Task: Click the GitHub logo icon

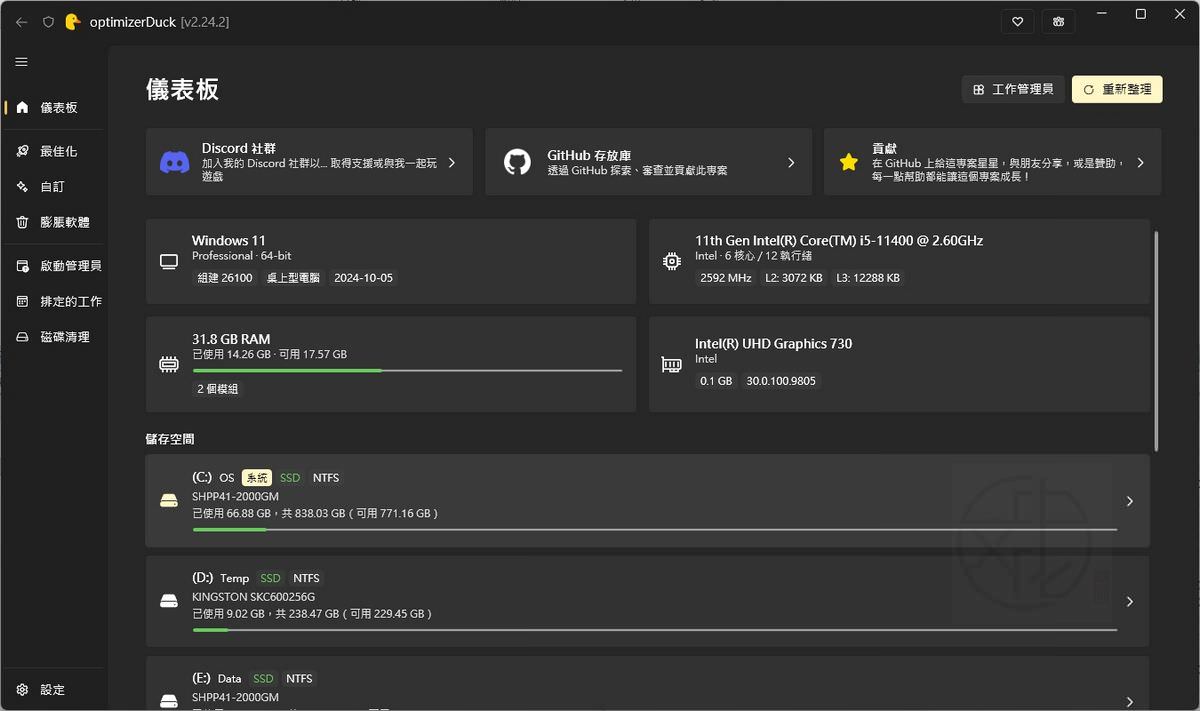Action: point(517,162)
